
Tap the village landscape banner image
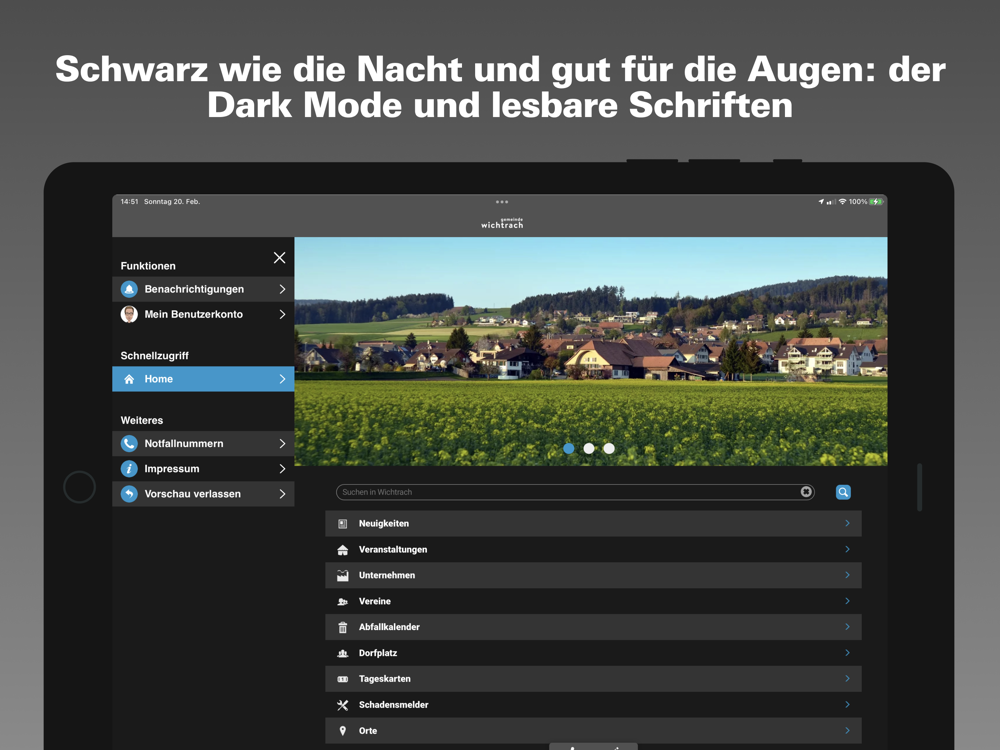pyautogui.click(x=591, y=351)
